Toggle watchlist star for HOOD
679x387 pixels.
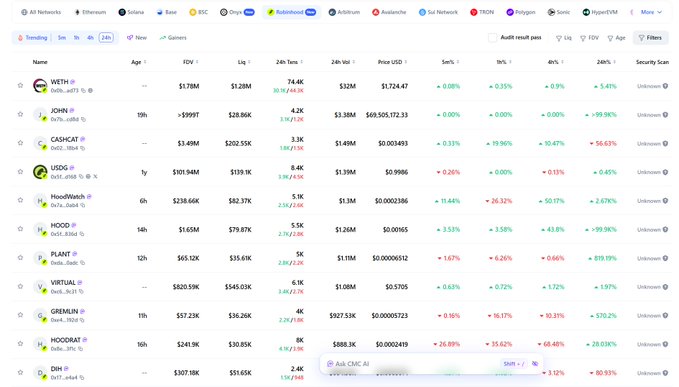pyautogui.click(x=20, y=229)
